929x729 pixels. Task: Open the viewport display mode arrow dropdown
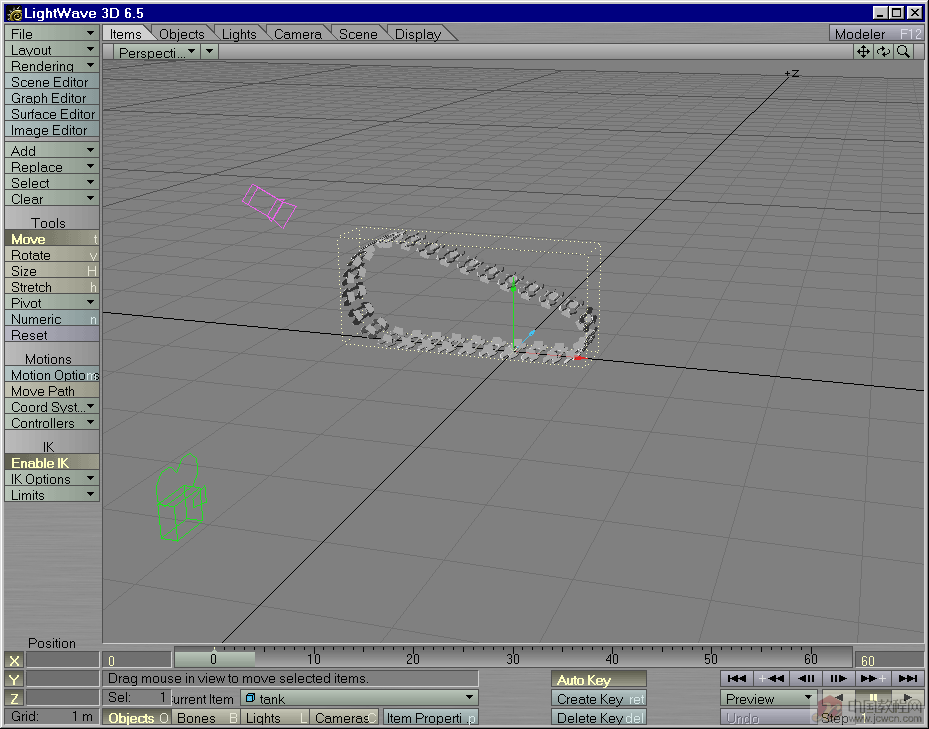pos(210,52)
